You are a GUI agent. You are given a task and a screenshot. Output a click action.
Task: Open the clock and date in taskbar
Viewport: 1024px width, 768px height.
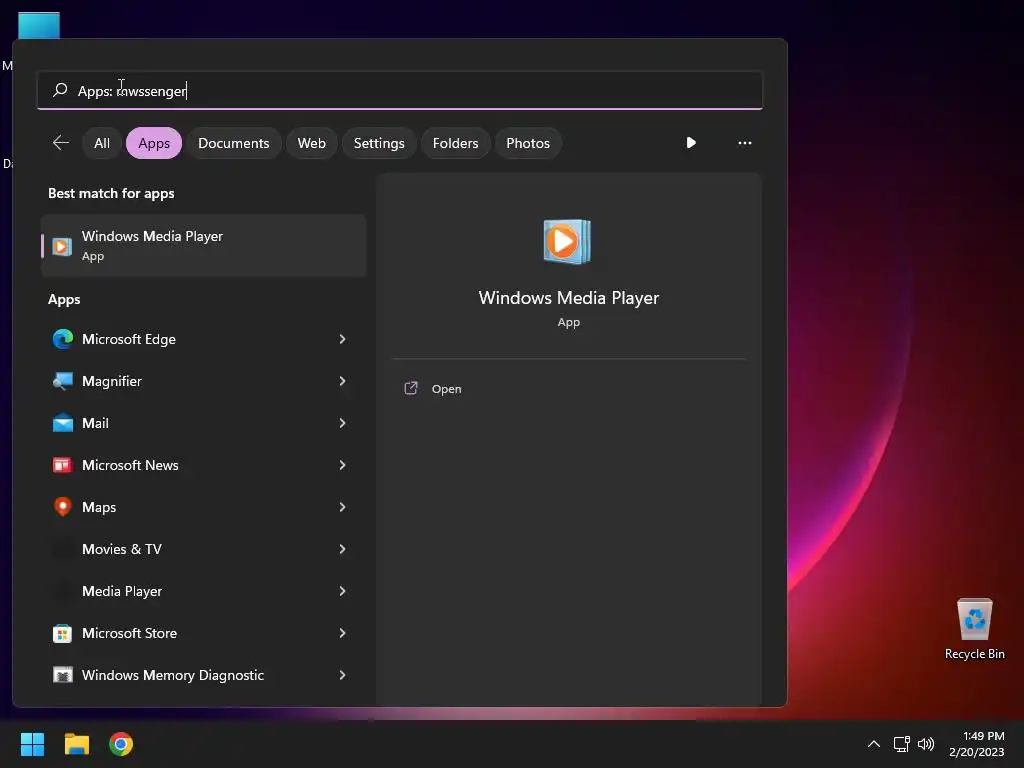(x=976, y=744)
